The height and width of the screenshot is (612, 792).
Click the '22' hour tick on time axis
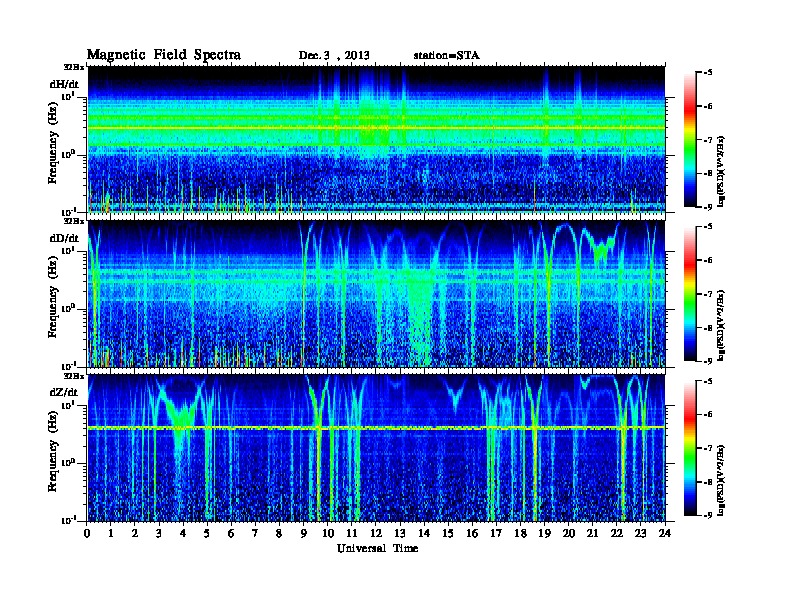click(x=617, y=534)
